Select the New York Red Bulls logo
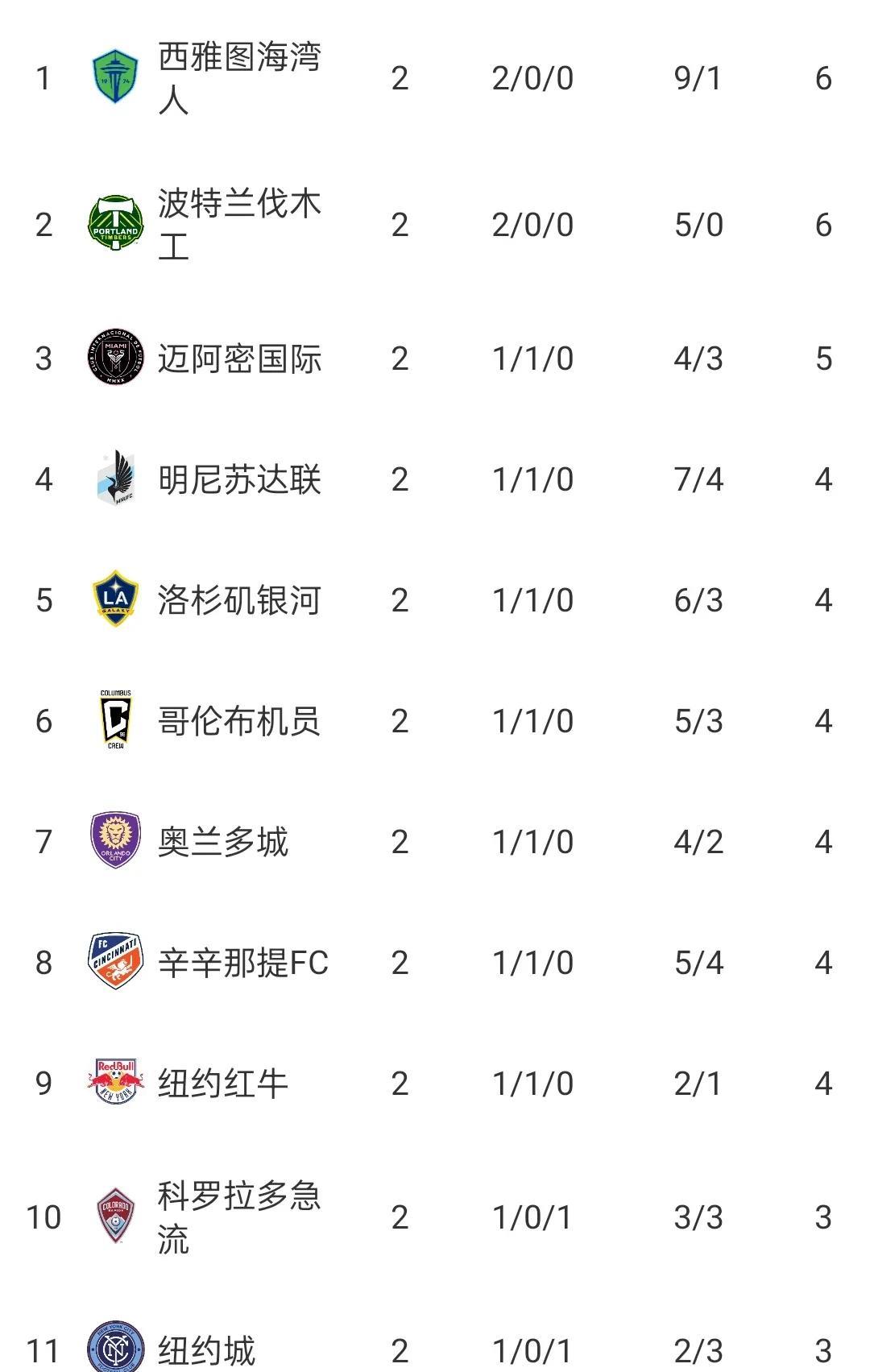This screenshot has height=1372, width=870. pos(115,1082)
